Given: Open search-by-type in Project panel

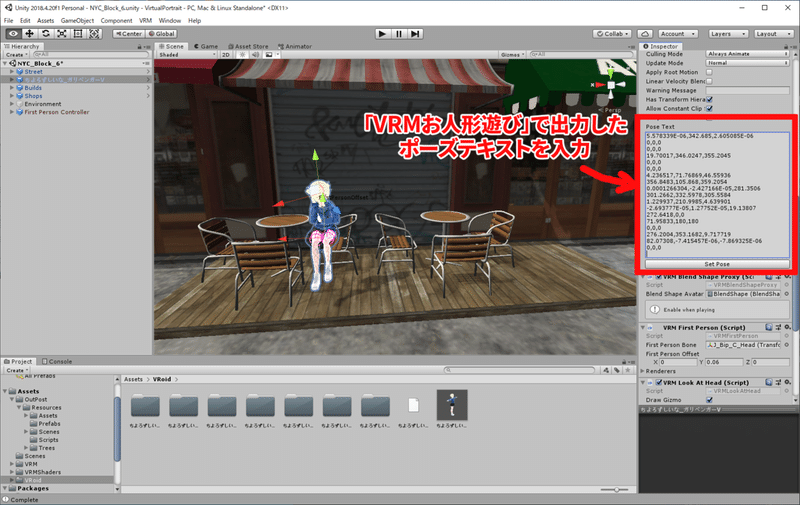Looking at the screenshot, I should pos(606,370).
